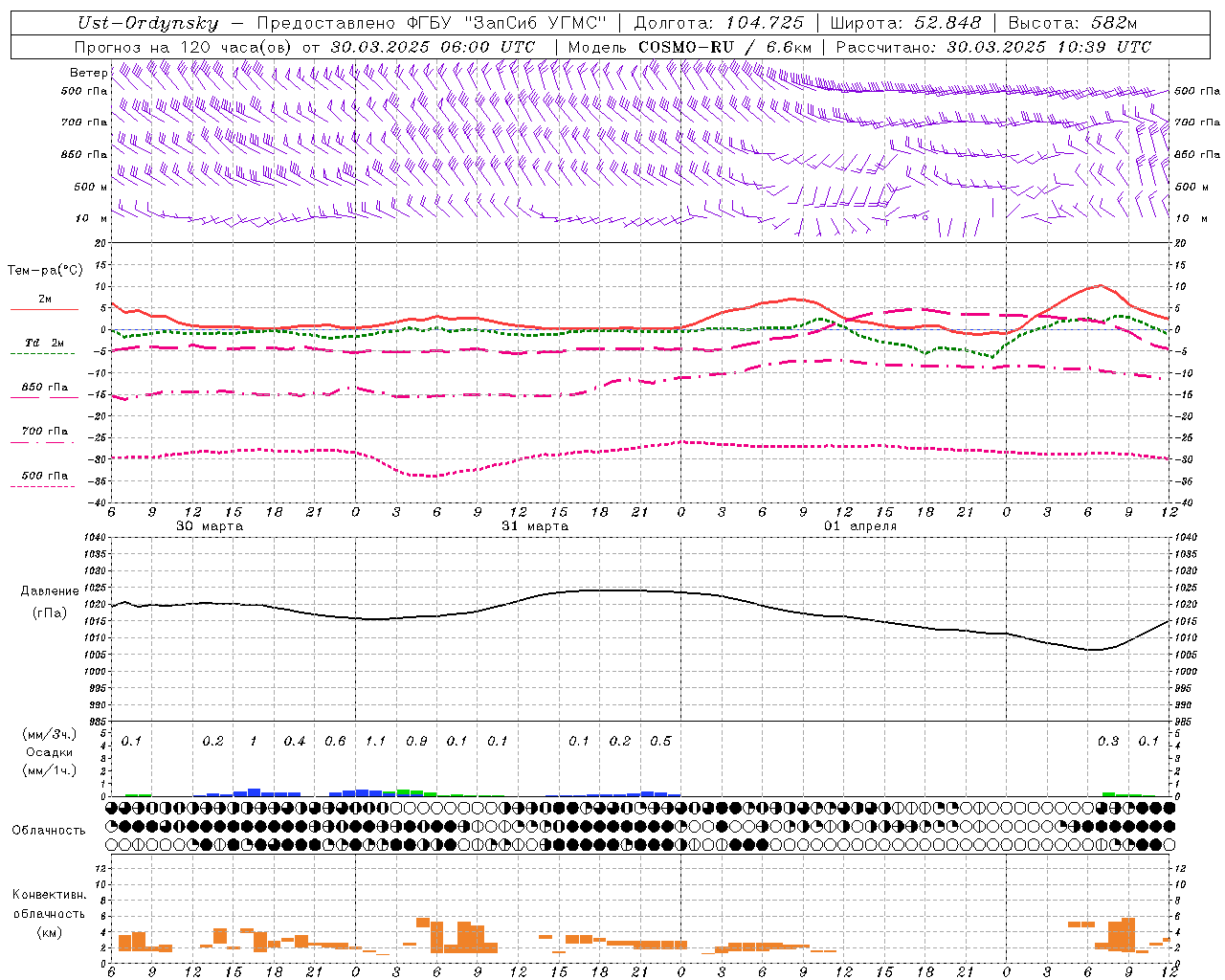Viewport: 1225px width, 980px height.
Task: Click the '(км)' unit label for convective clouds
Action: pos(50,931)
